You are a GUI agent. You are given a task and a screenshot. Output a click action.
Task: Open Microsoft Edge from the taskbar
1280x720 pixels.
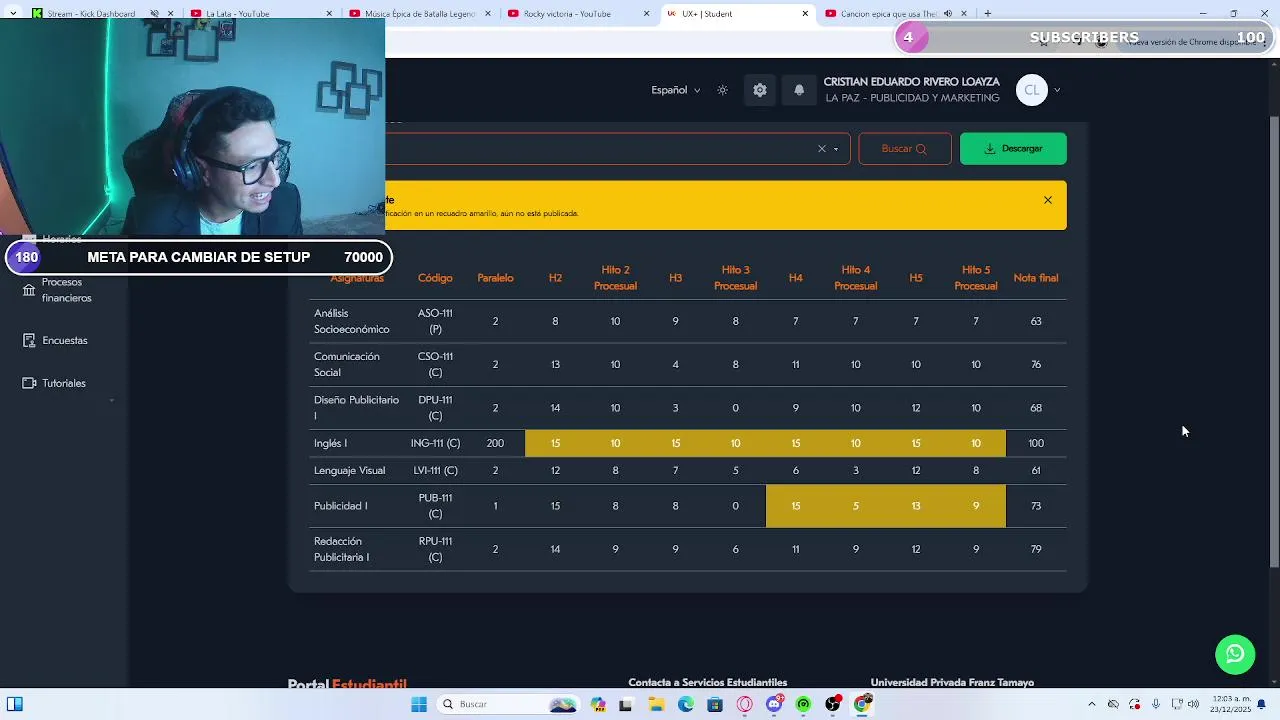click(685, 704)
